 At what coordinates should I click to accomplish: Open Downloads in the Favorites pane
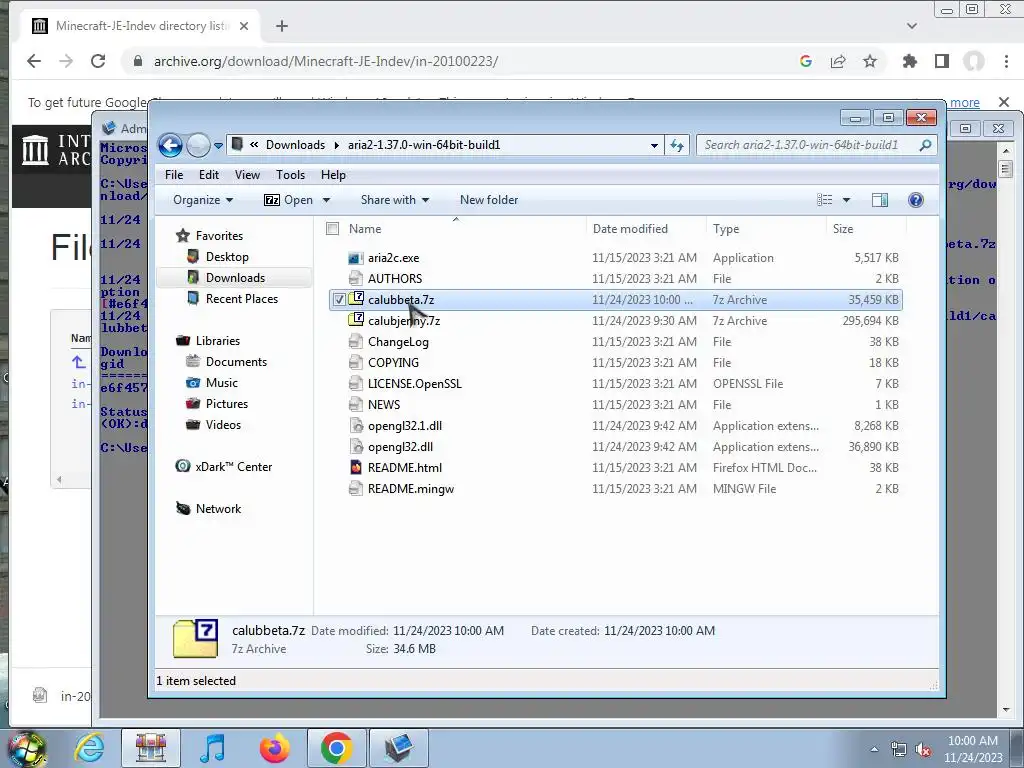click(235, 278)
